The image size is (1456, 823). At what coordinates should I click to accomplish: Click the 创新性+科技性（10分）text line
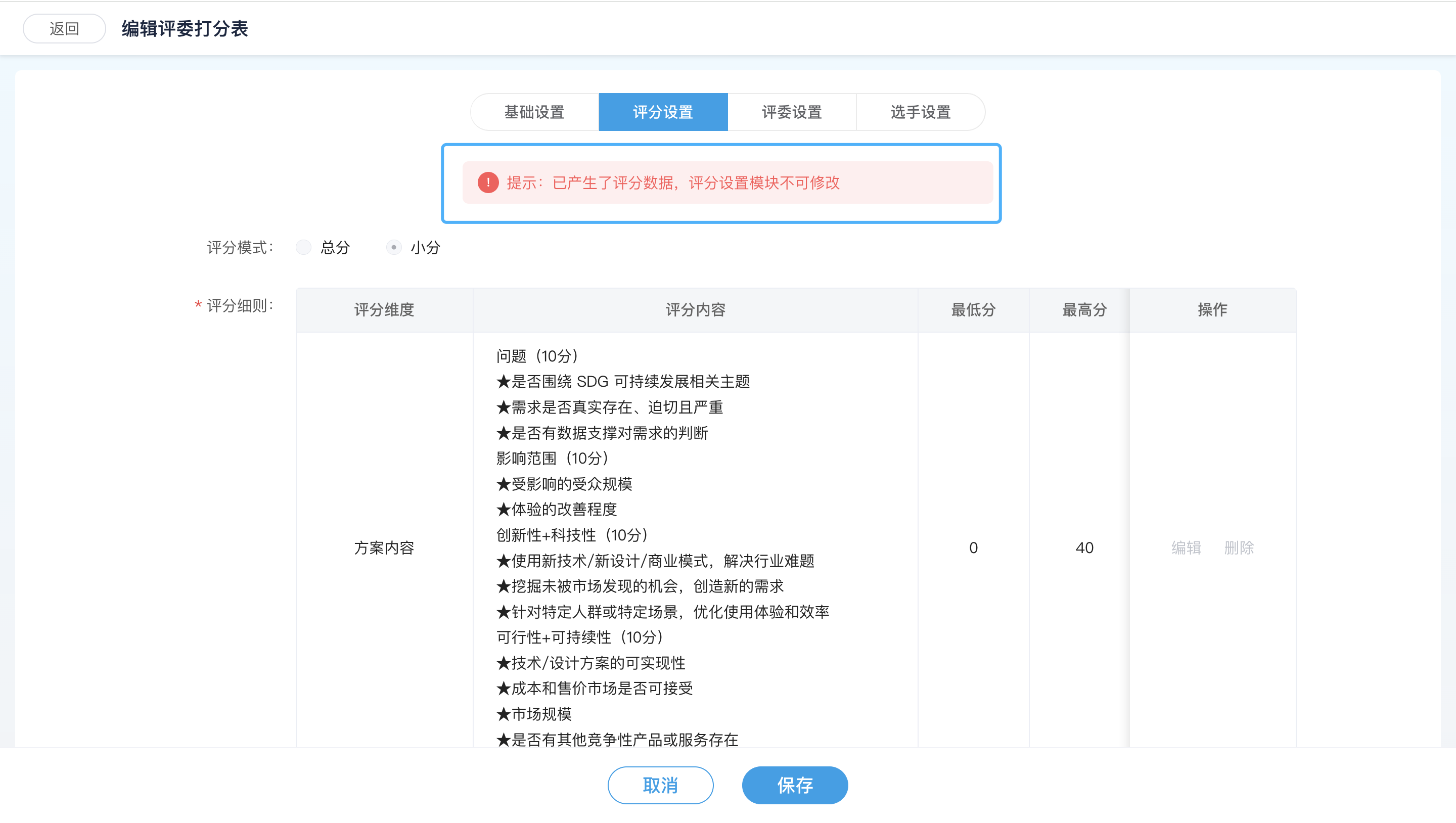point(572,535)
